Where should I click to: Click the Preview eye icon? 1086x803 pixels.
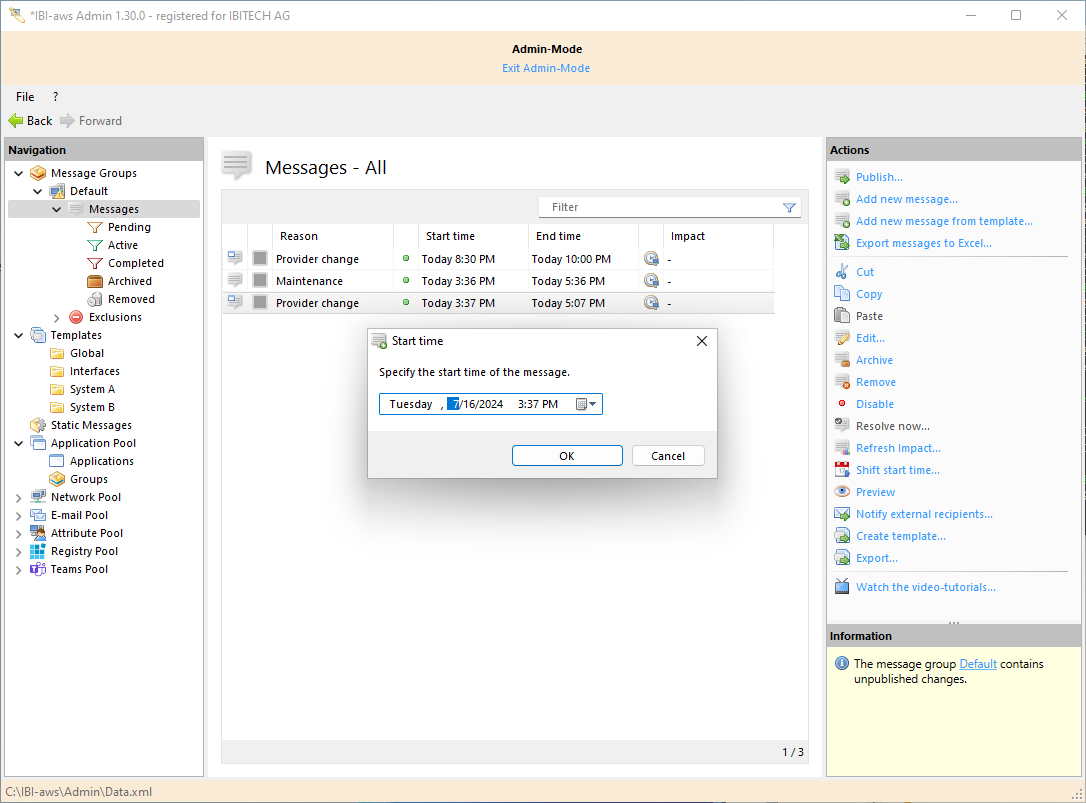click(842, 492)
